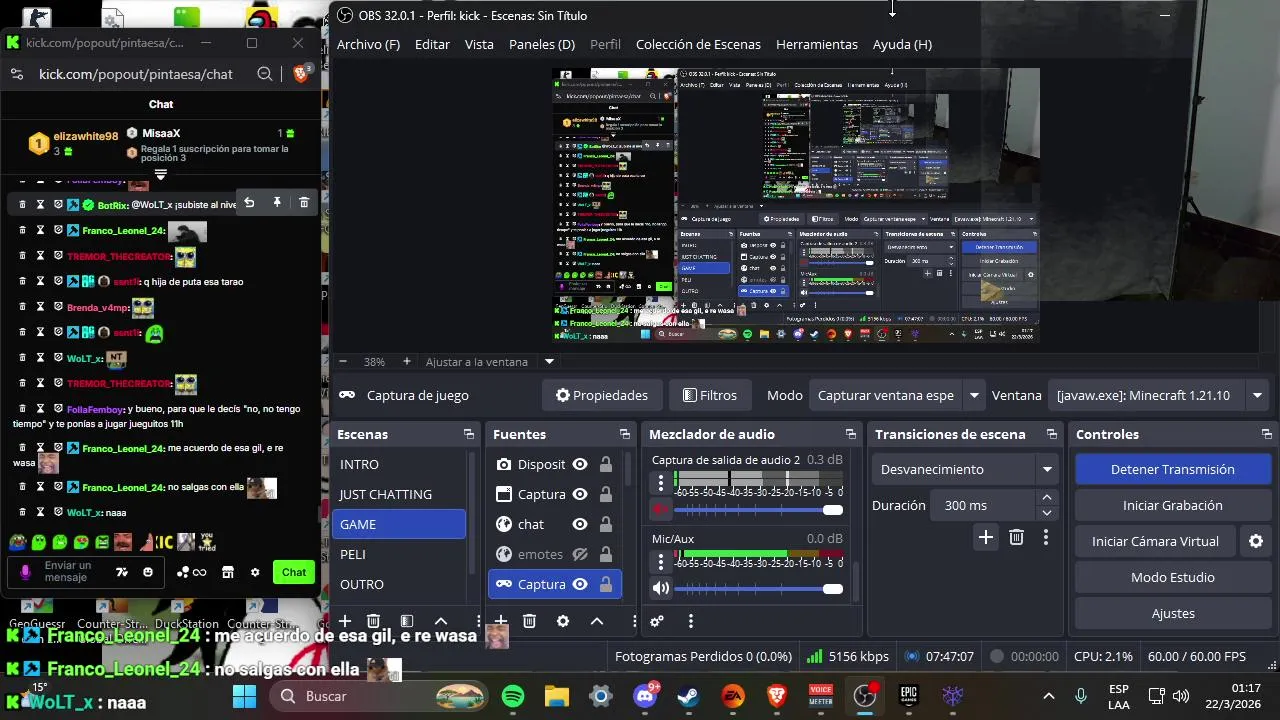This screenshot has width=1280, height=720.
Task: Undock the Escenas panel with its float icon
Action: coord(469,434)
